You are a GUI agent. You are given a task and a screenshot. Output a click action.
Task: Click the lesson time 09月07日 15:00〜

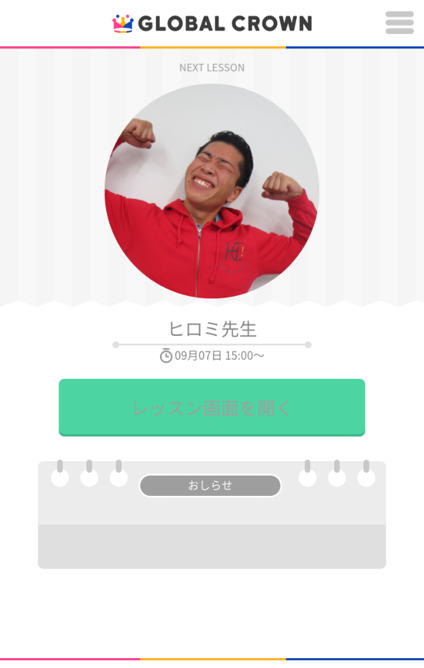(x=219, y=356)
